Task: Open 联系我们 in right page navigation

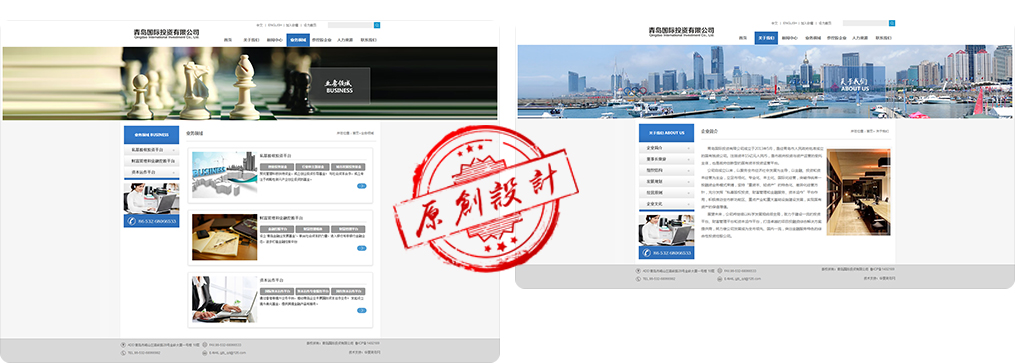Action: [x=884, y=38]
